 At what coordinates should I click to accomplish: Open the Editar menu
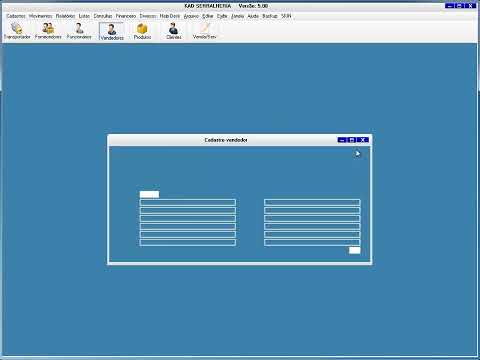click(208, 16)
